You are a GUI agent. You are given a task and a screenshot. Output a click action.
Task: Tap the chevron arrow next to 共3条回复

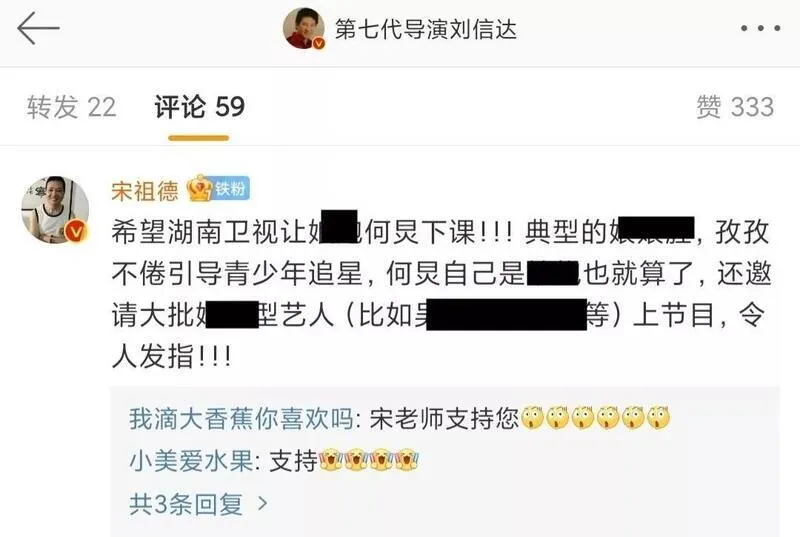(x=263, y=504)
